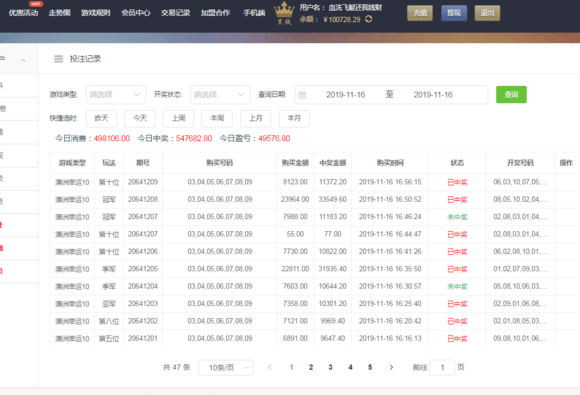580x395 pixels.
Task: Open 交易记录 menu item
Action: click(x=175, y=13)
